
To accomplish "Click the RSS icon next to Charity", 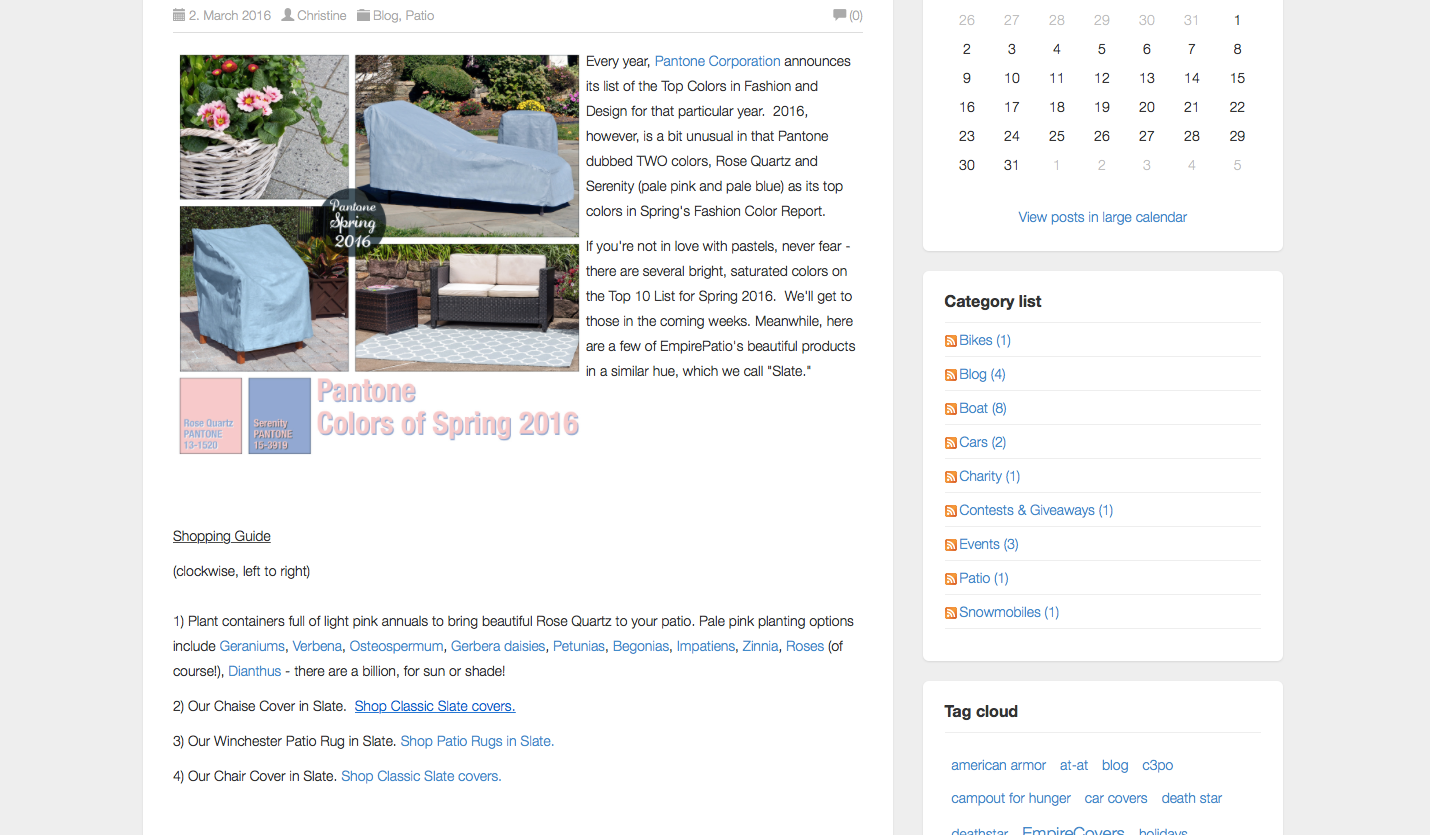I will [x=950, y=477].
